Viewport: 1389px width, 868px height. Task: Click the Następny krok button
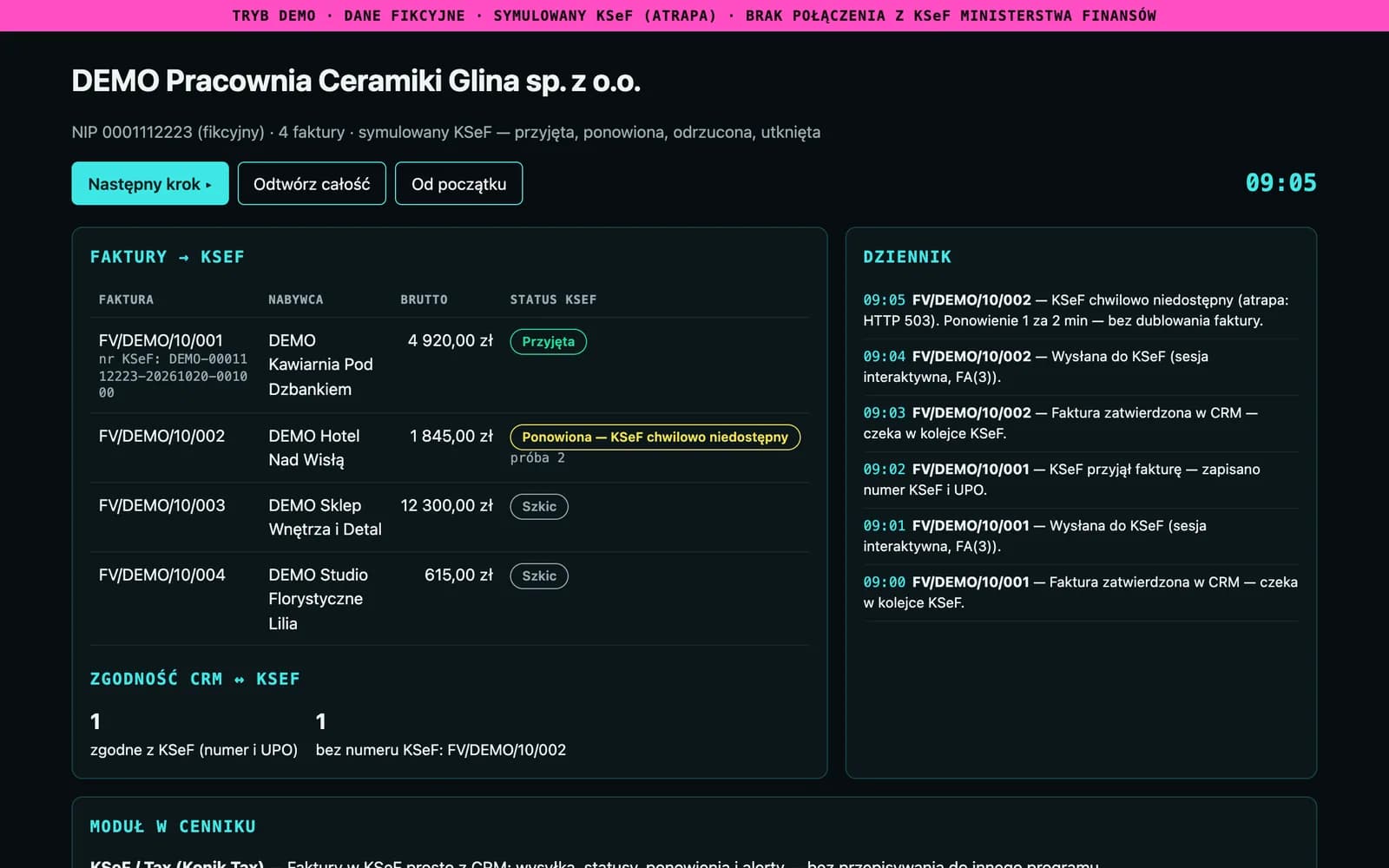click(150, 183)
